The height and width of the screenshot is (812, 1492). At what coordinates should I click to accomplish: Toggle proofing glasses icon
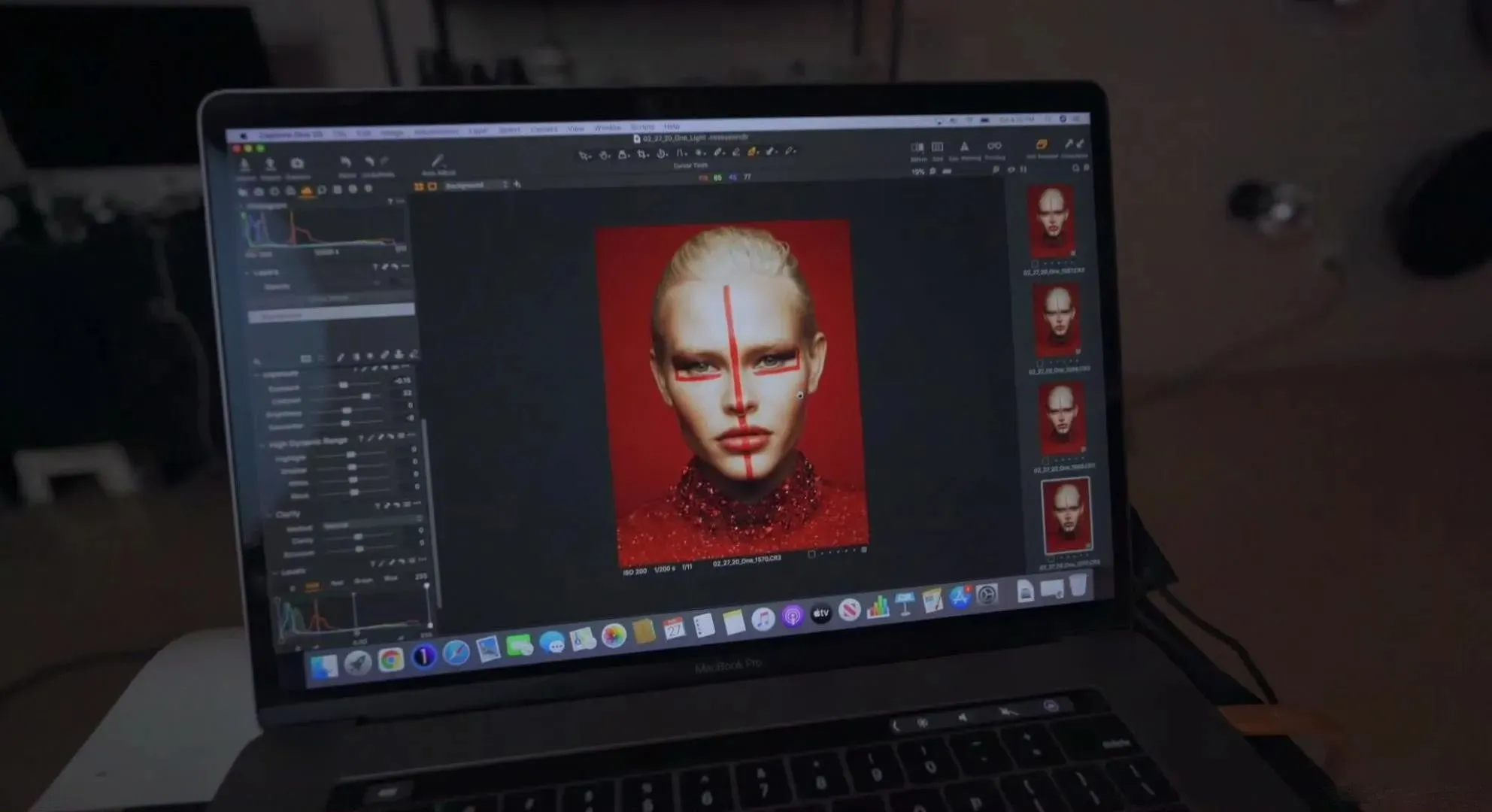[994, 146]
